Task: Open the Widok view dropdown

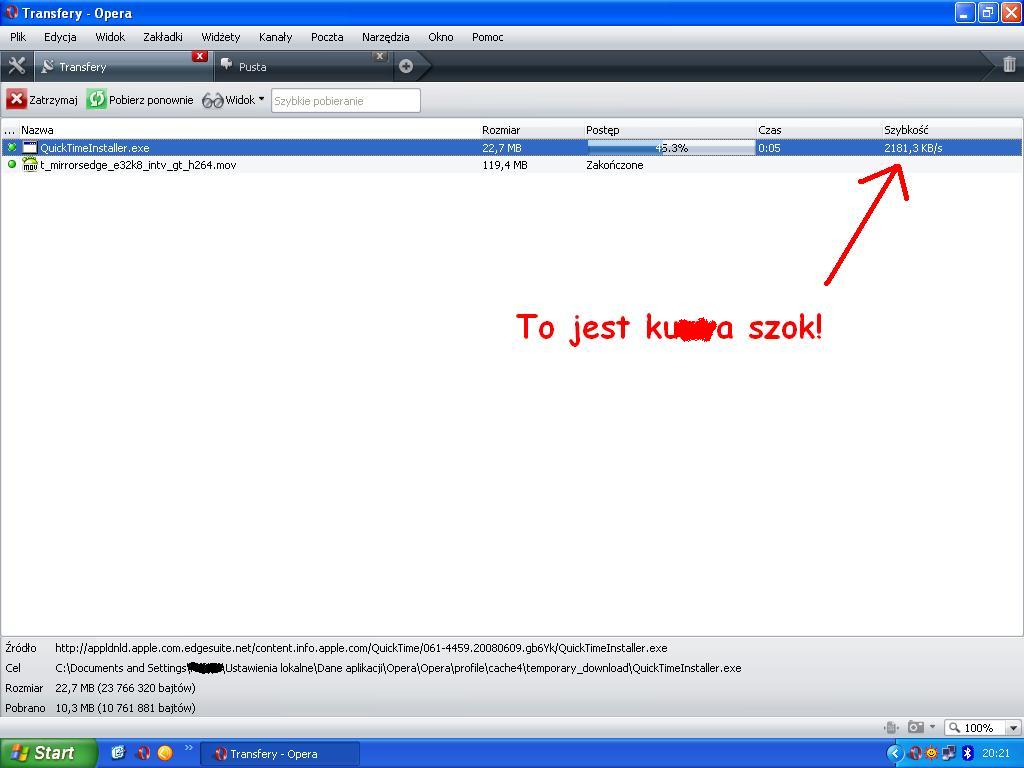Action: pos(234,100)
